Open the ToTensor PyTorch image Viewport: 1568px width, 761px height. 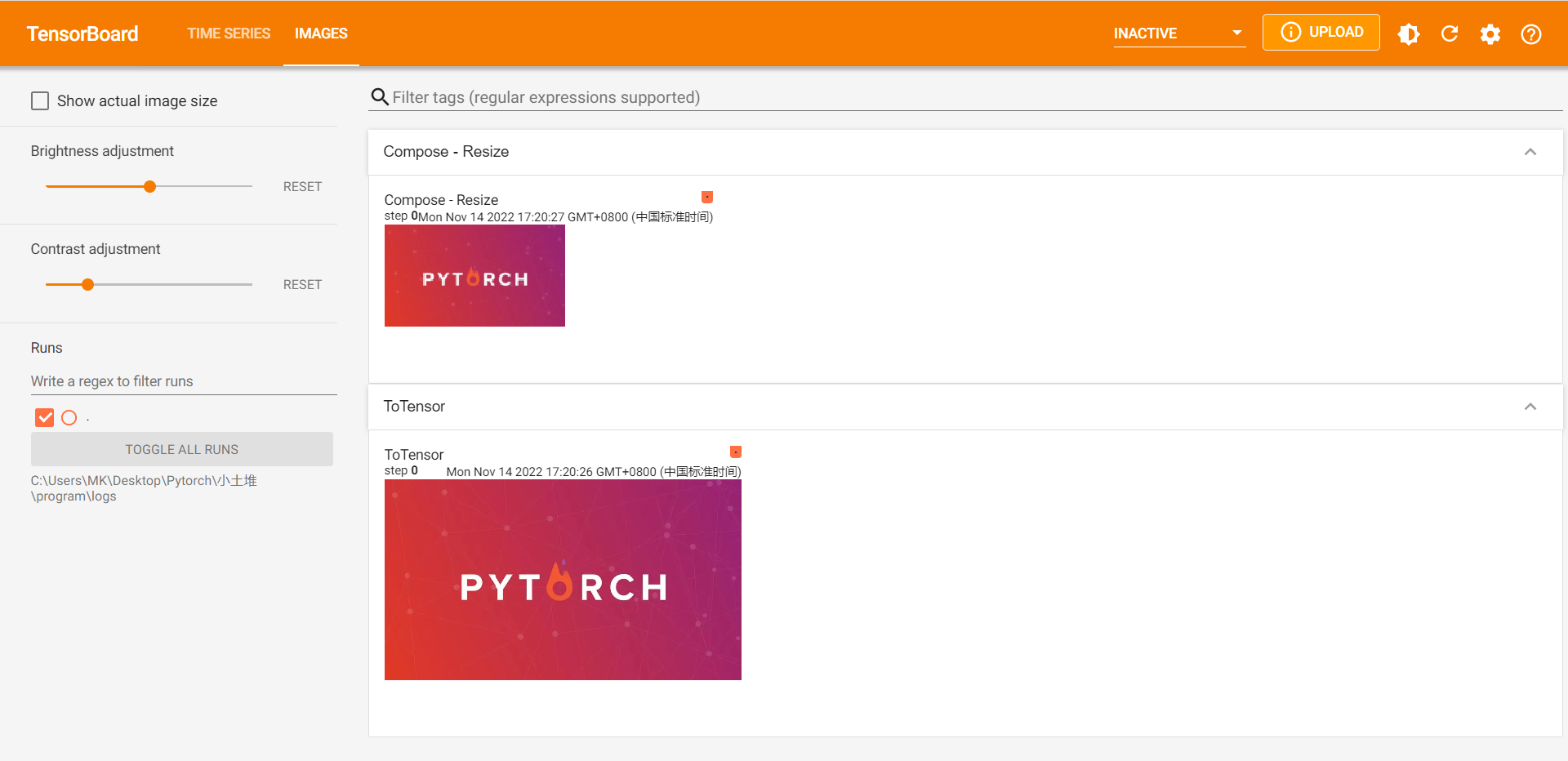563,580
